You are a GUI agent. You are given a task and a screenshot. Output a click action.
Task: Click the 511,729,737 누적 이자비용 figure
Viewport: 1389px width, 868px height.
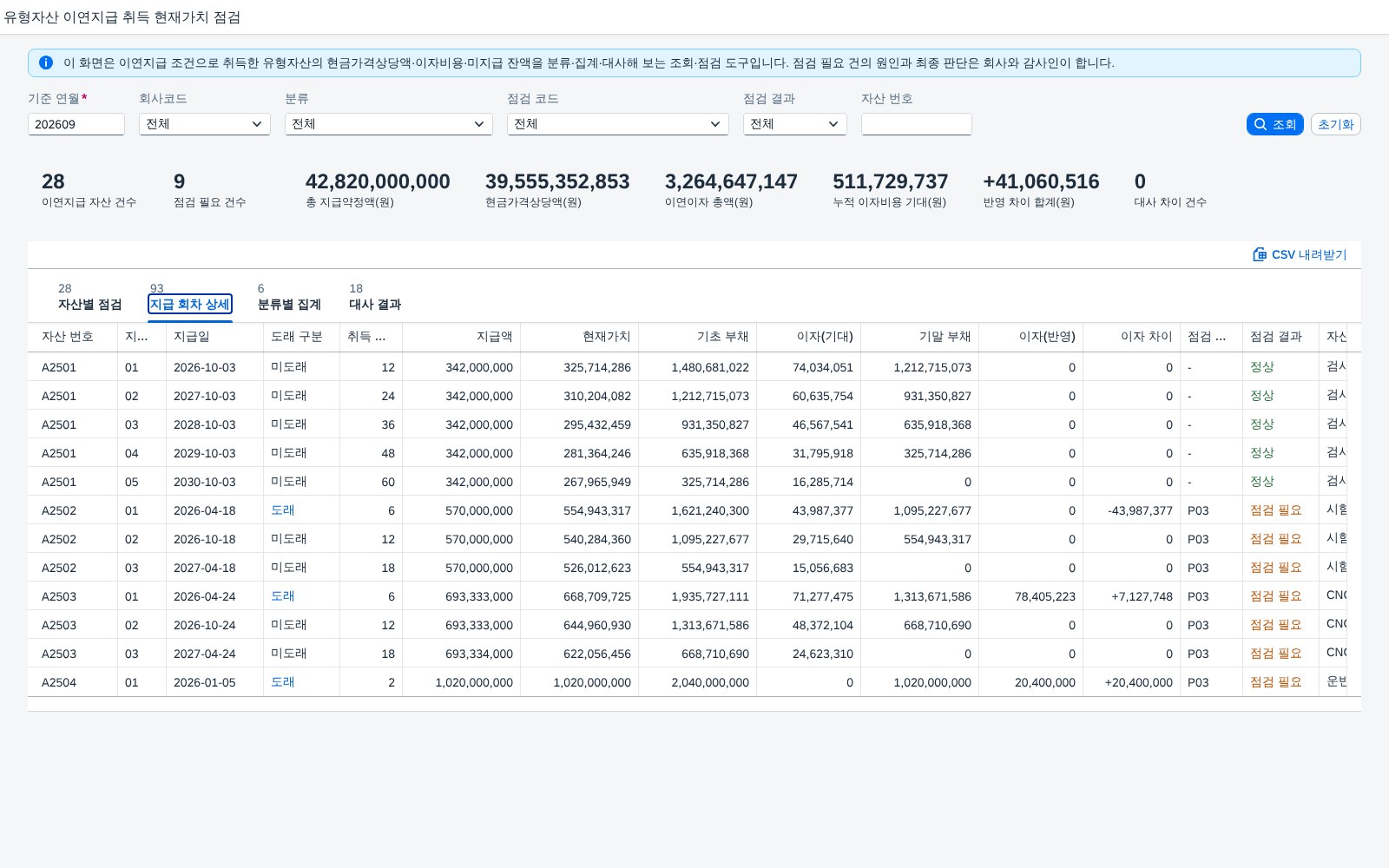coord(890,181)
